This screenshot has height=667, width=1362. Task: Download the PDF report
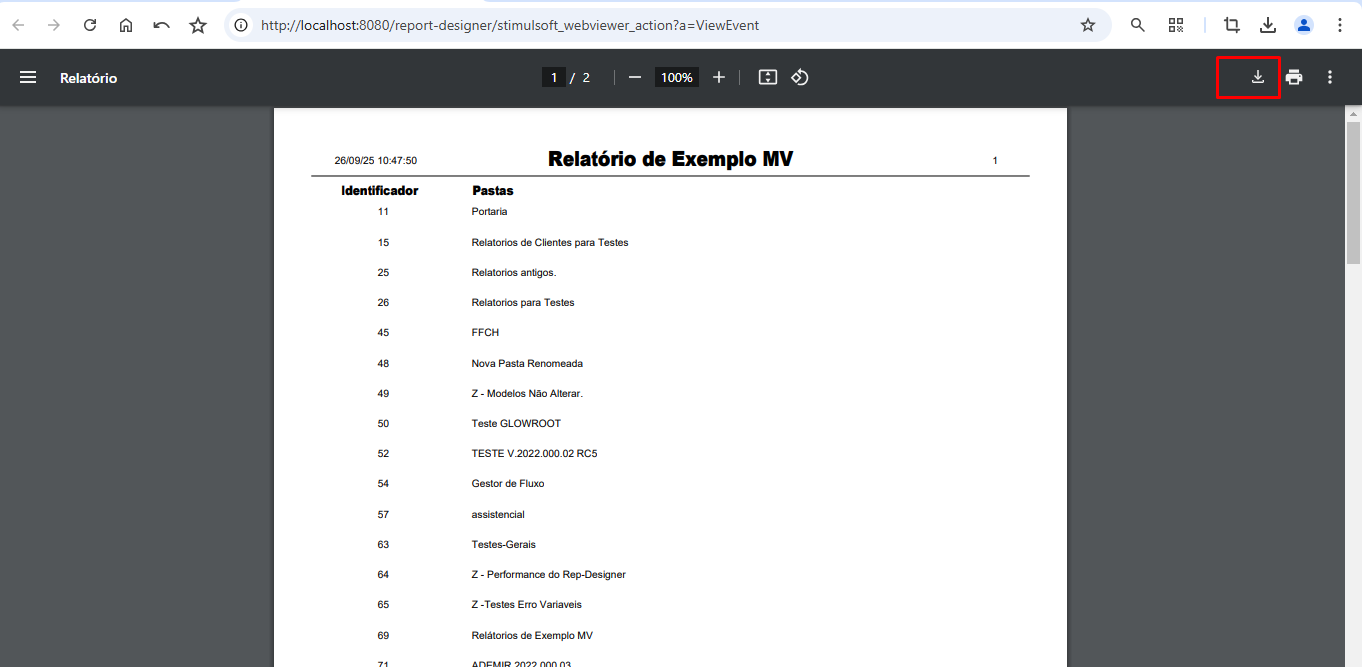1257,77
